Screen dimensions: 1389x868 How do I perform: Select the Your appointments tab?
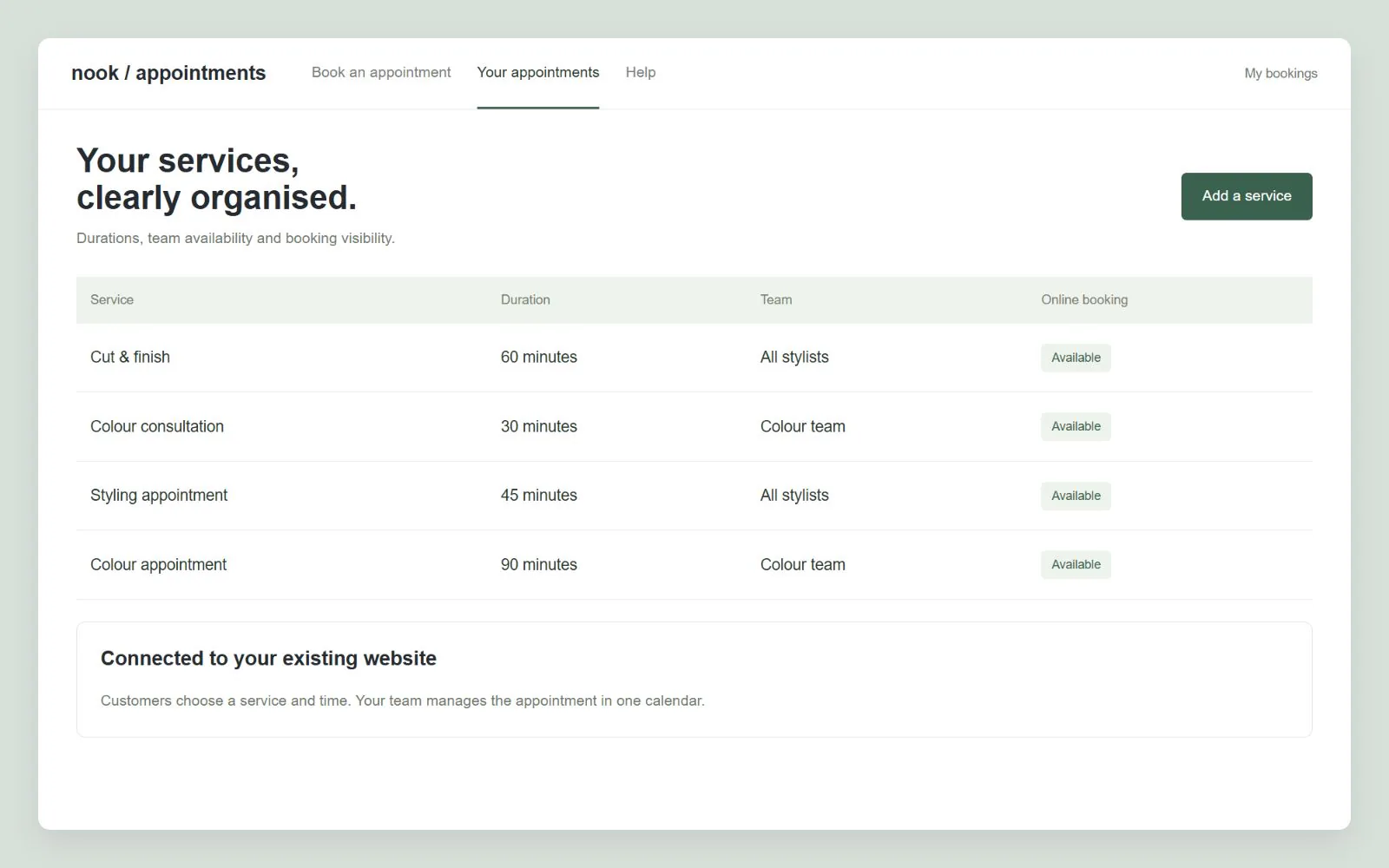538,72
